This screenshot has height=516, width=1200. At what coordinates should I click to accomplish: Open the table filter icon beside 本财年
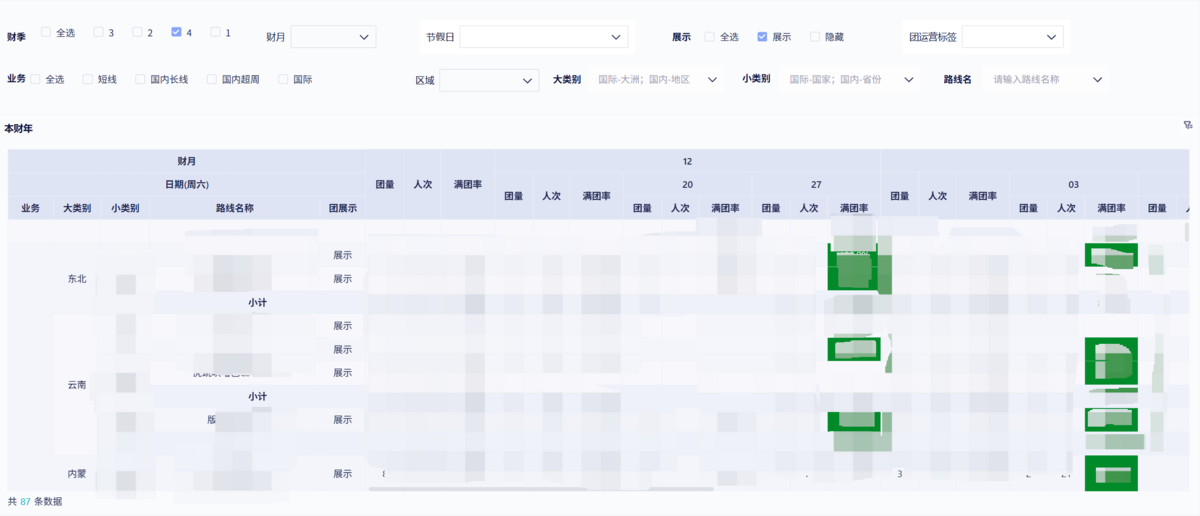click(1187, 126)
